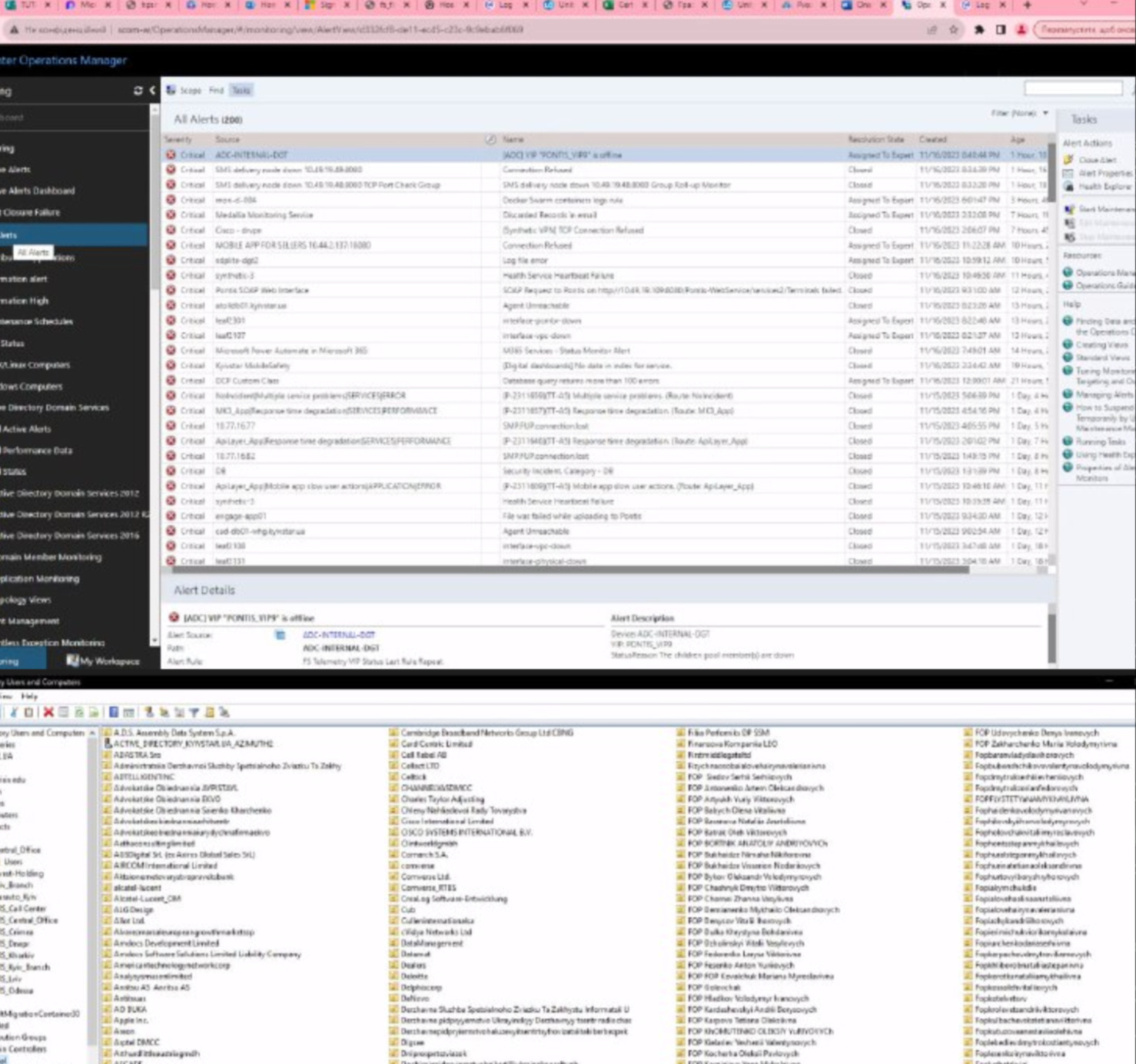Open the Help menu in Users and Computers window
The image size is (1136, 1064).
click(29, 696)
